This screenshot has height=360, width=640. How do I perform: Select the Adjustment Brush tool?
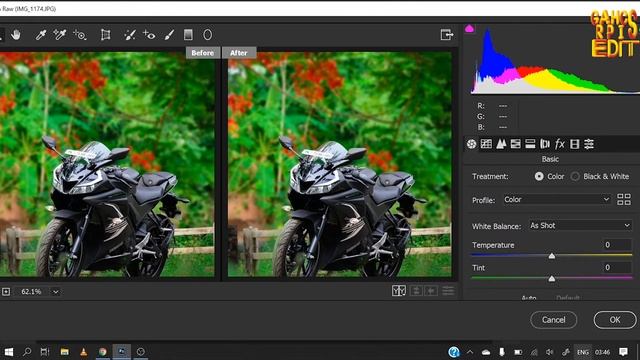click(169, 35)
